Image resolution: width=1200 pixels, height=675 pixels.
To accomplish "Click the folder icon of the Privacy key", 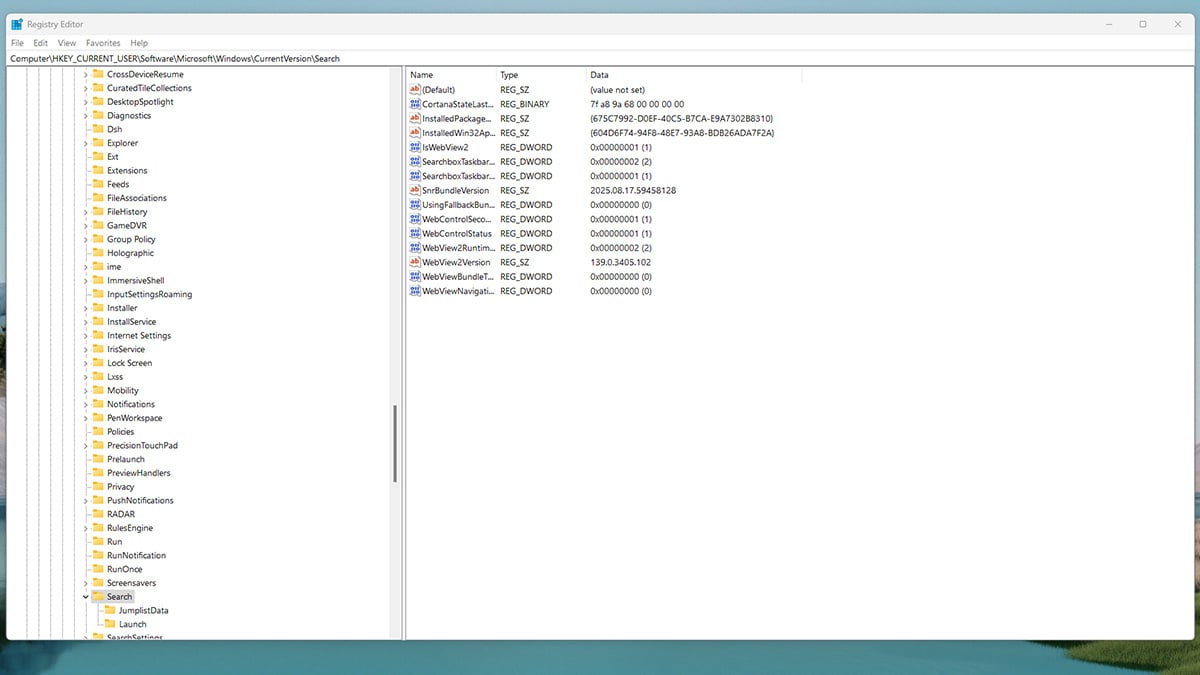I will pos(98,487).
